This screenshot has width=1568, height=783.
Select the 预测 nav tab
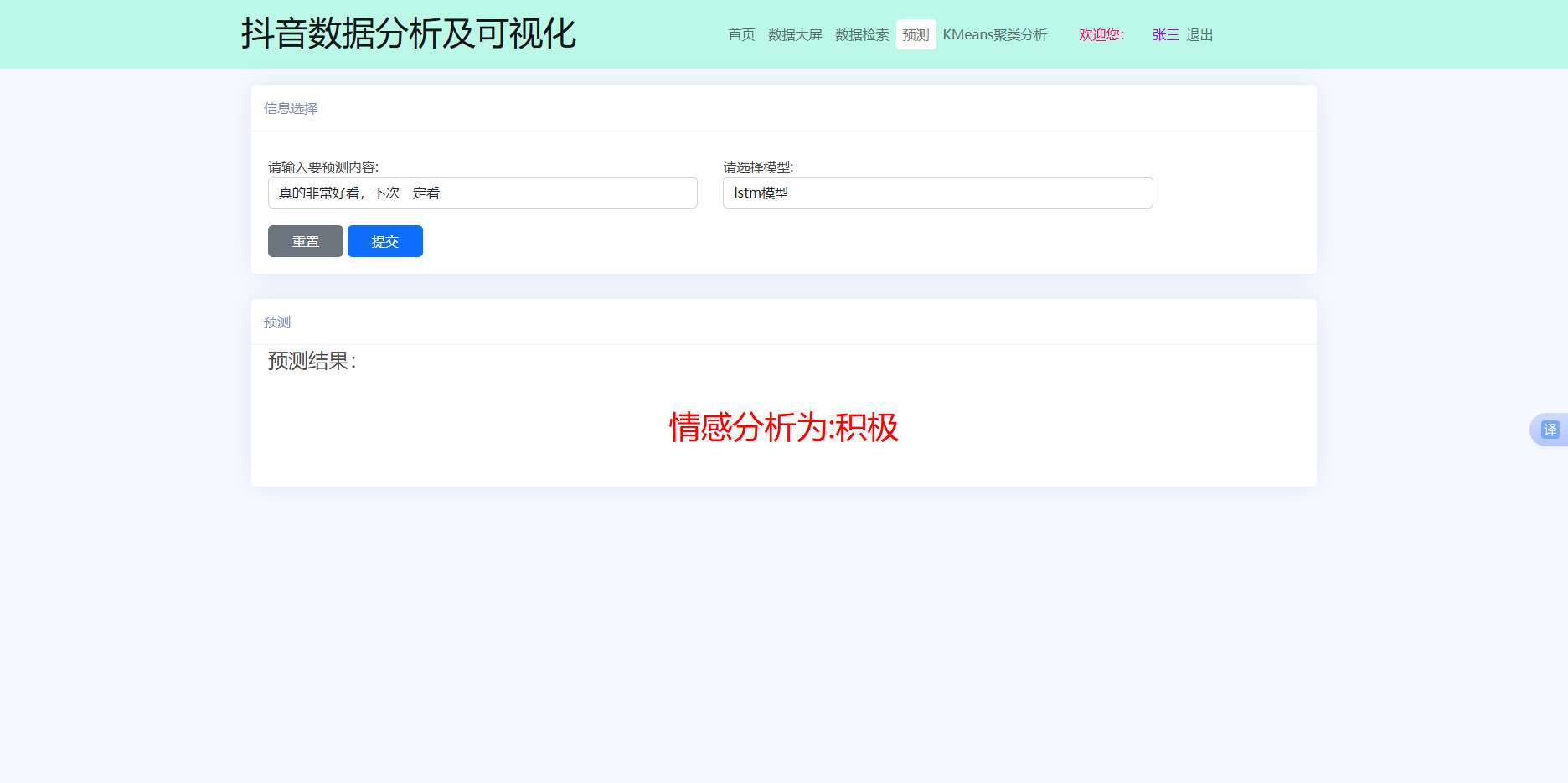pyautogui.click(x=916, y=34)
